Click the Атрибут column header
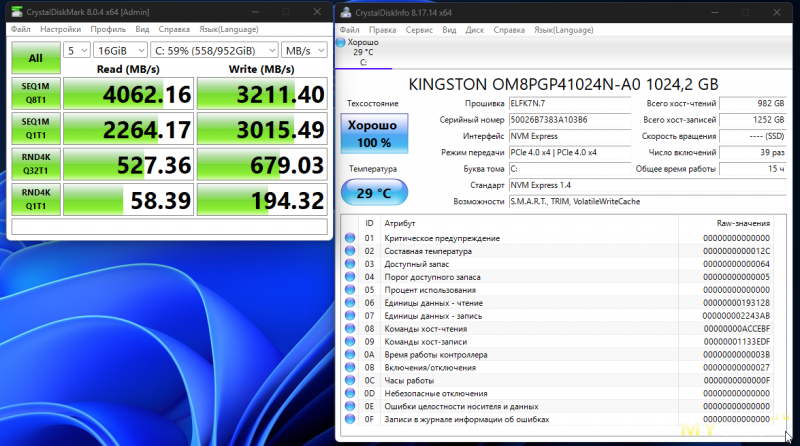800x446 pixels. click(399, 224)
